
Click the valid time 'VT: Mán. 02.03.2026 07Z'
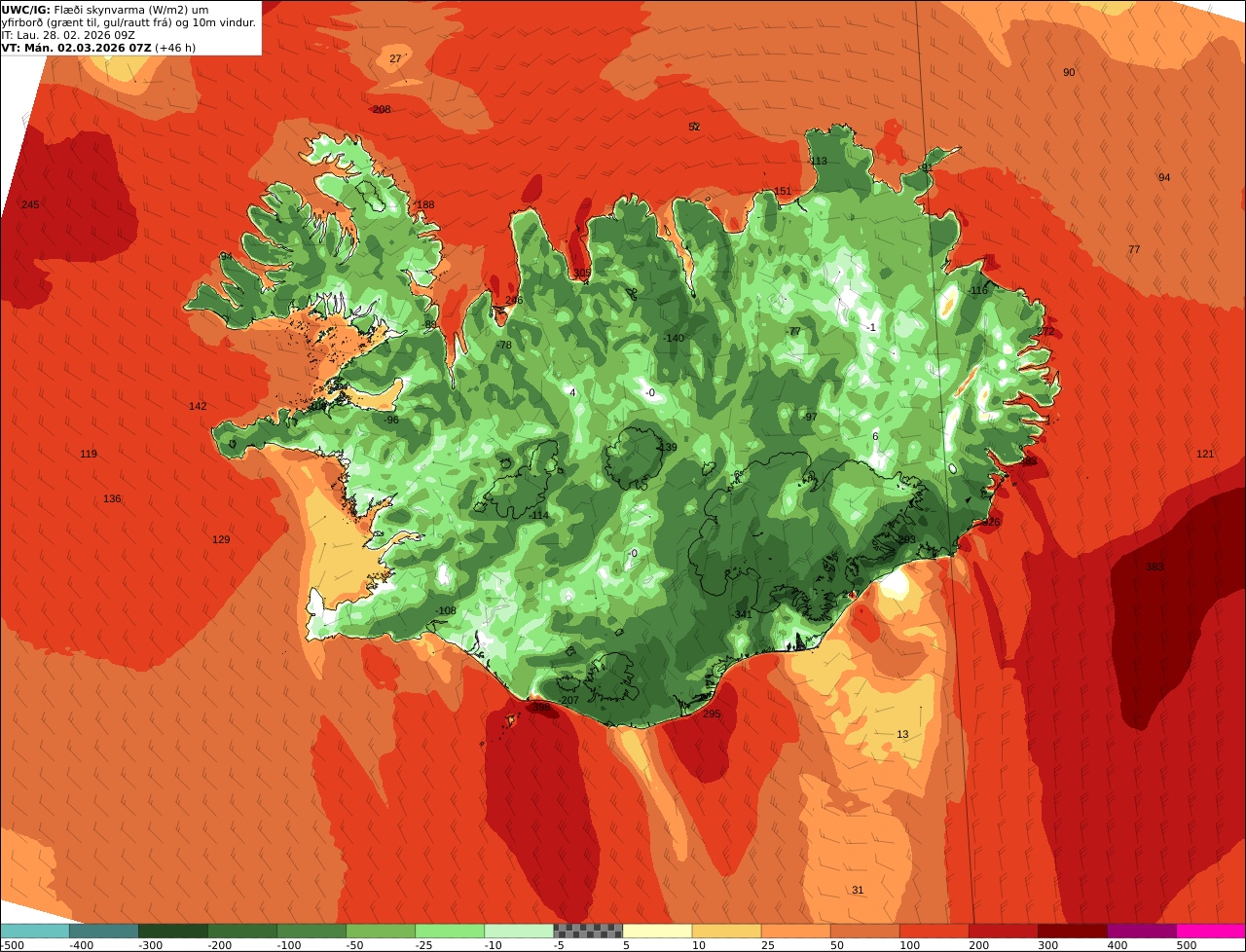tap(76, 47)
